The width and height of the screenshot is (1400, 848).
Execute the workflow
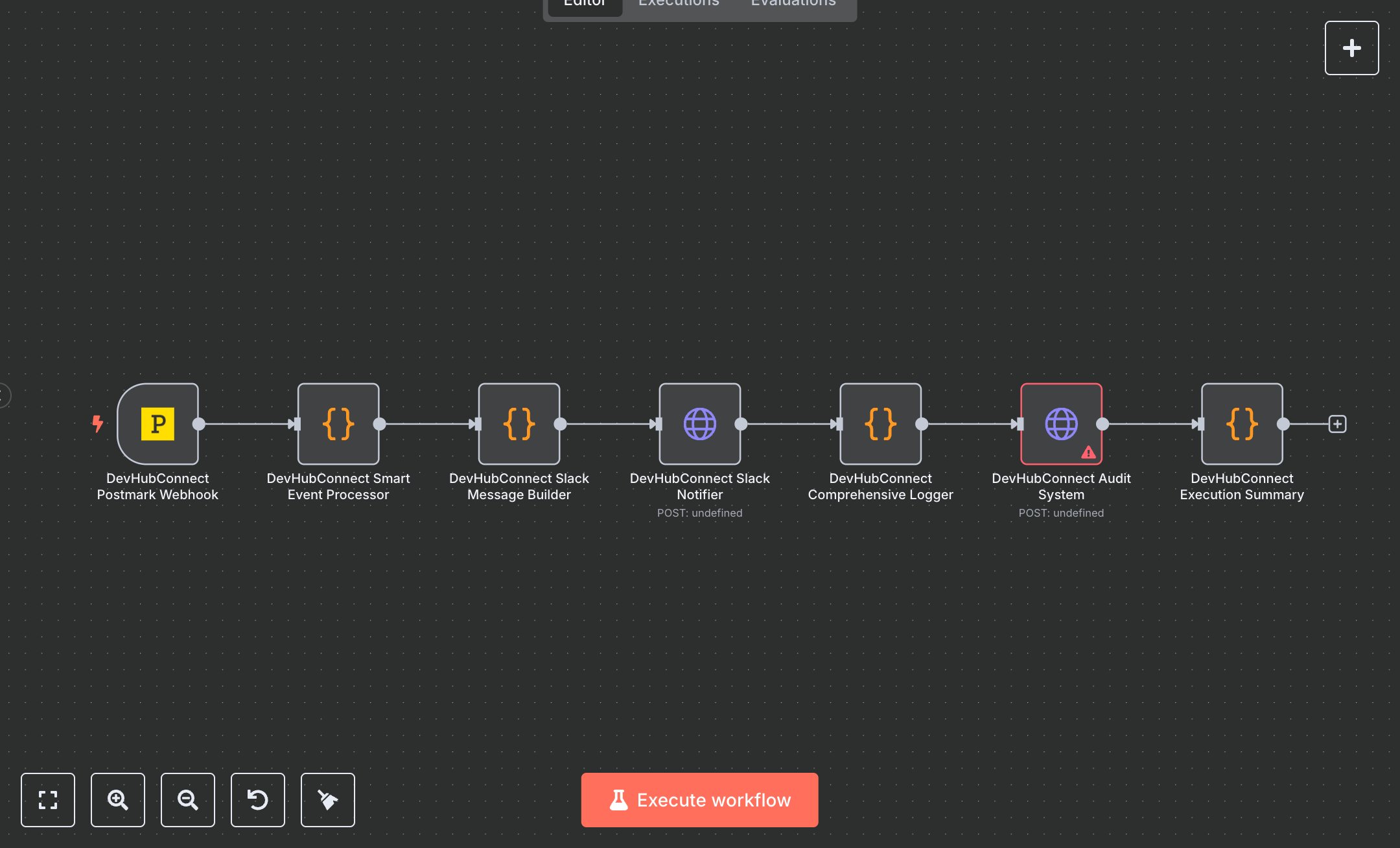click(x=699, y=799)
